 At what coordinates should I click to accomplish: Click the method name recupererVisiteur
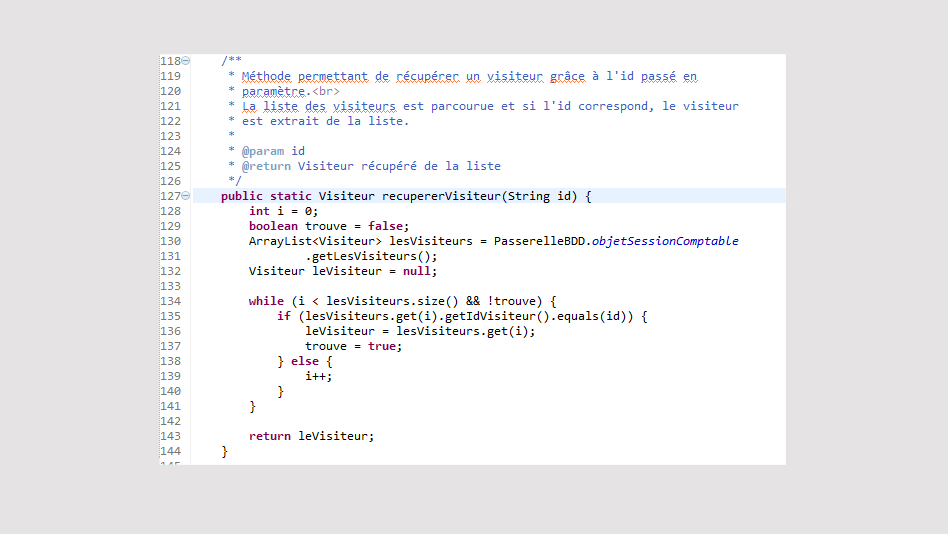(441, 196)
